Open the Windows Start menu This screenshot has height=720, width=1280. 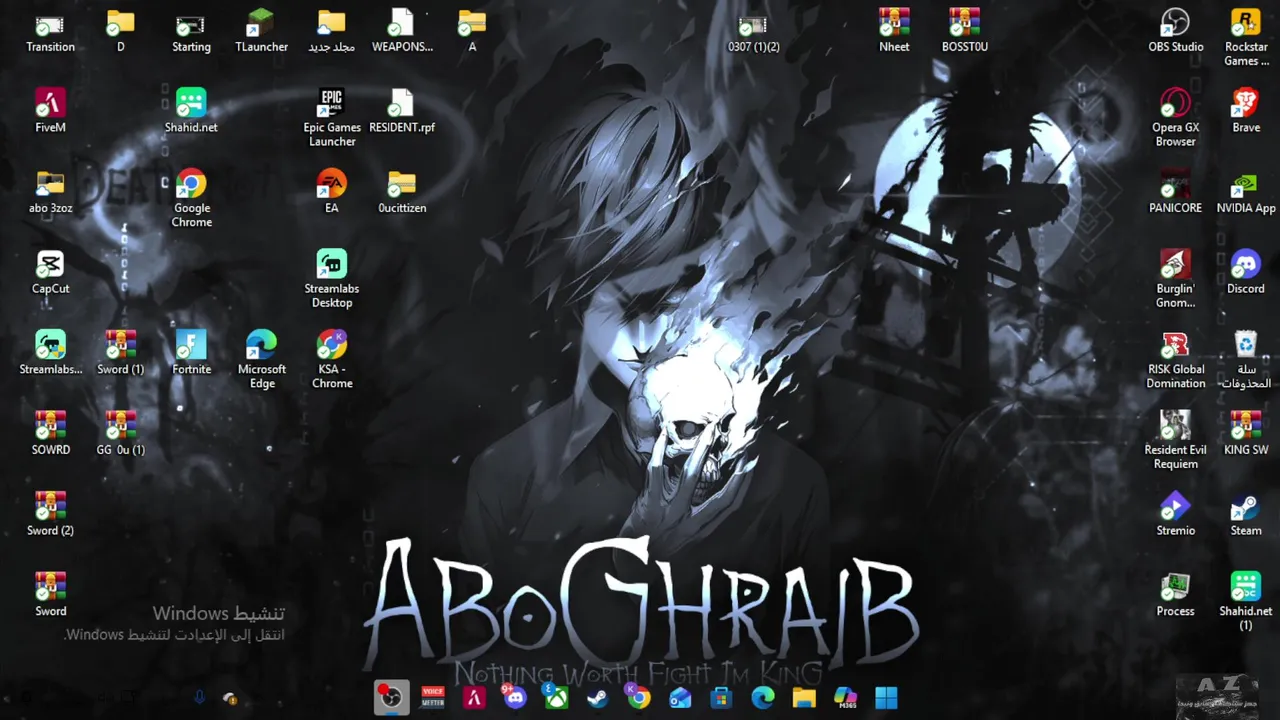886,697
